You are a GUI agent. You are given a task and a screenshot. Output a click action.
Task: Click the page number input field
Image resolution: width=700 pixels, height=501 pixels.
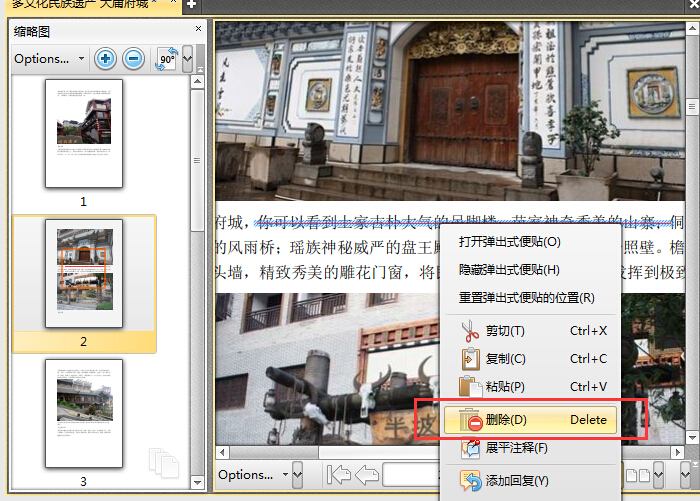tap(411, 475)
